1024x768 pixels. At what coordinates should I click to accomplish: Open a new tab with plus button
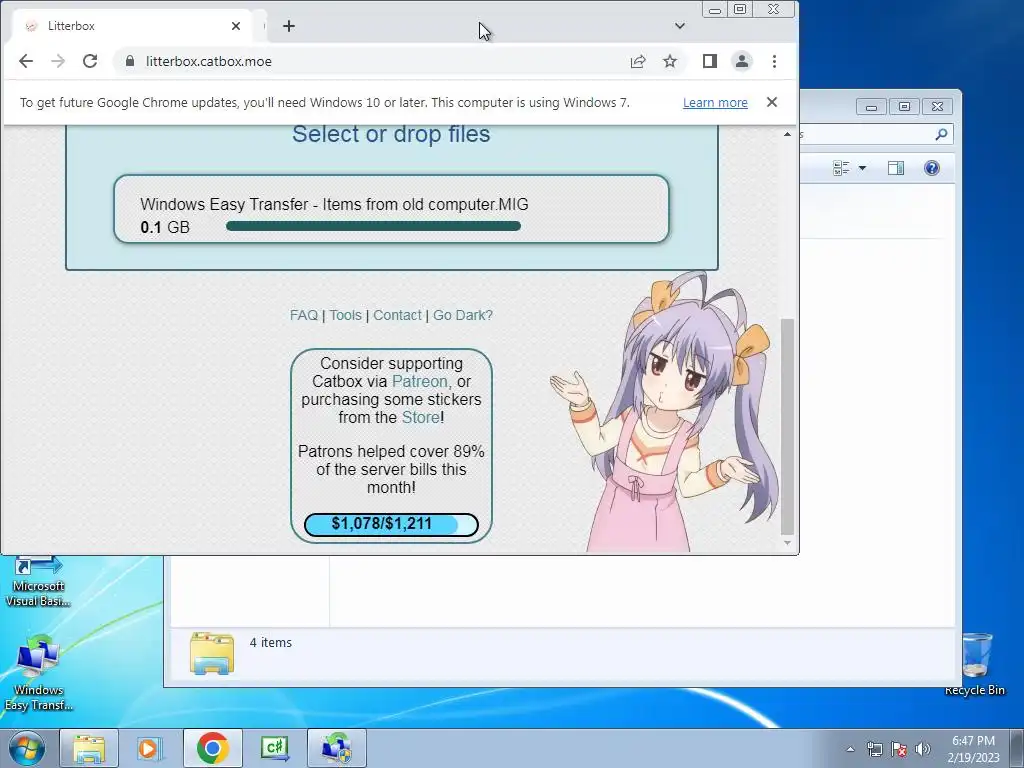tap(289, 26)
